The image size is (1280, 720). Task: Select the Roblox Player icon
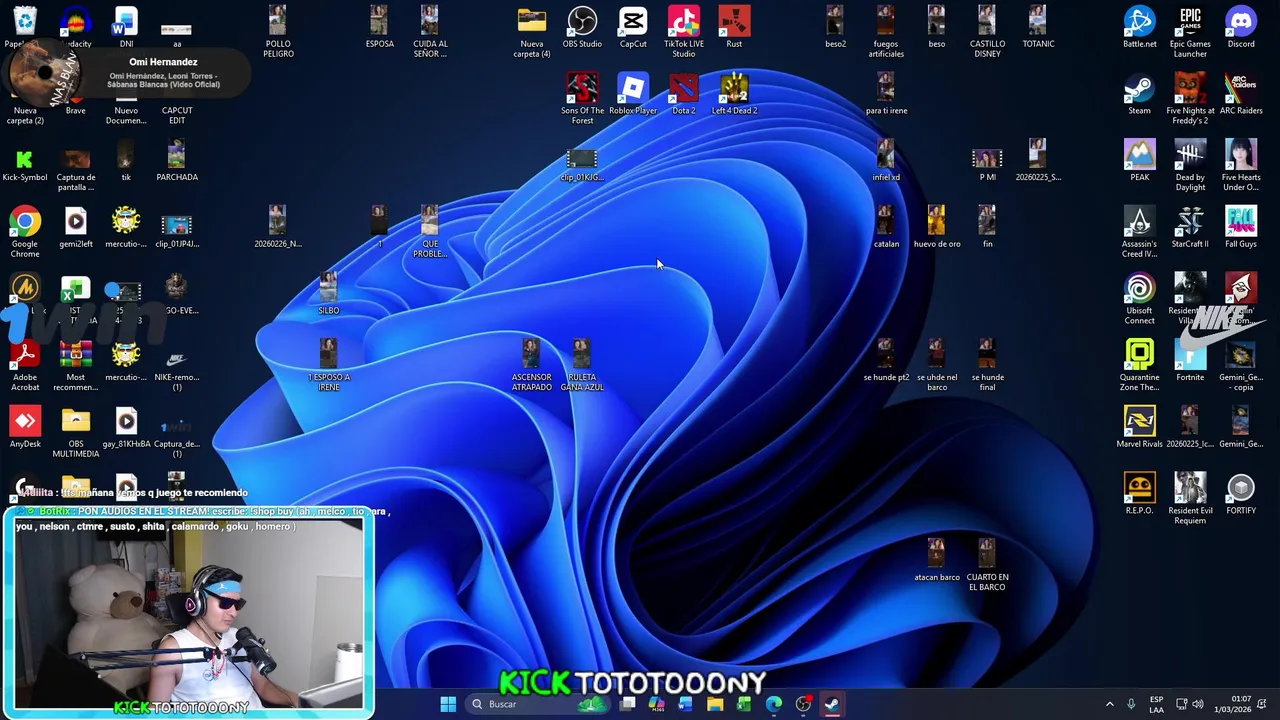point(633,95)
